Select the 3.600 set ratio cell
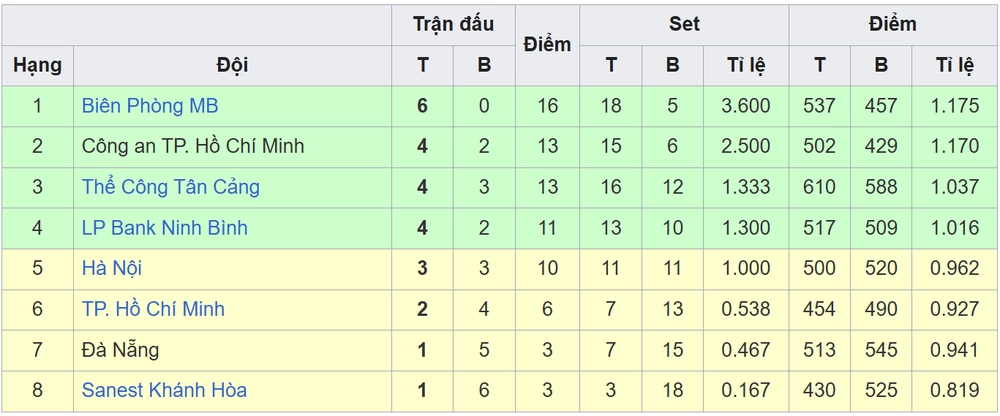 pos(745,105)
